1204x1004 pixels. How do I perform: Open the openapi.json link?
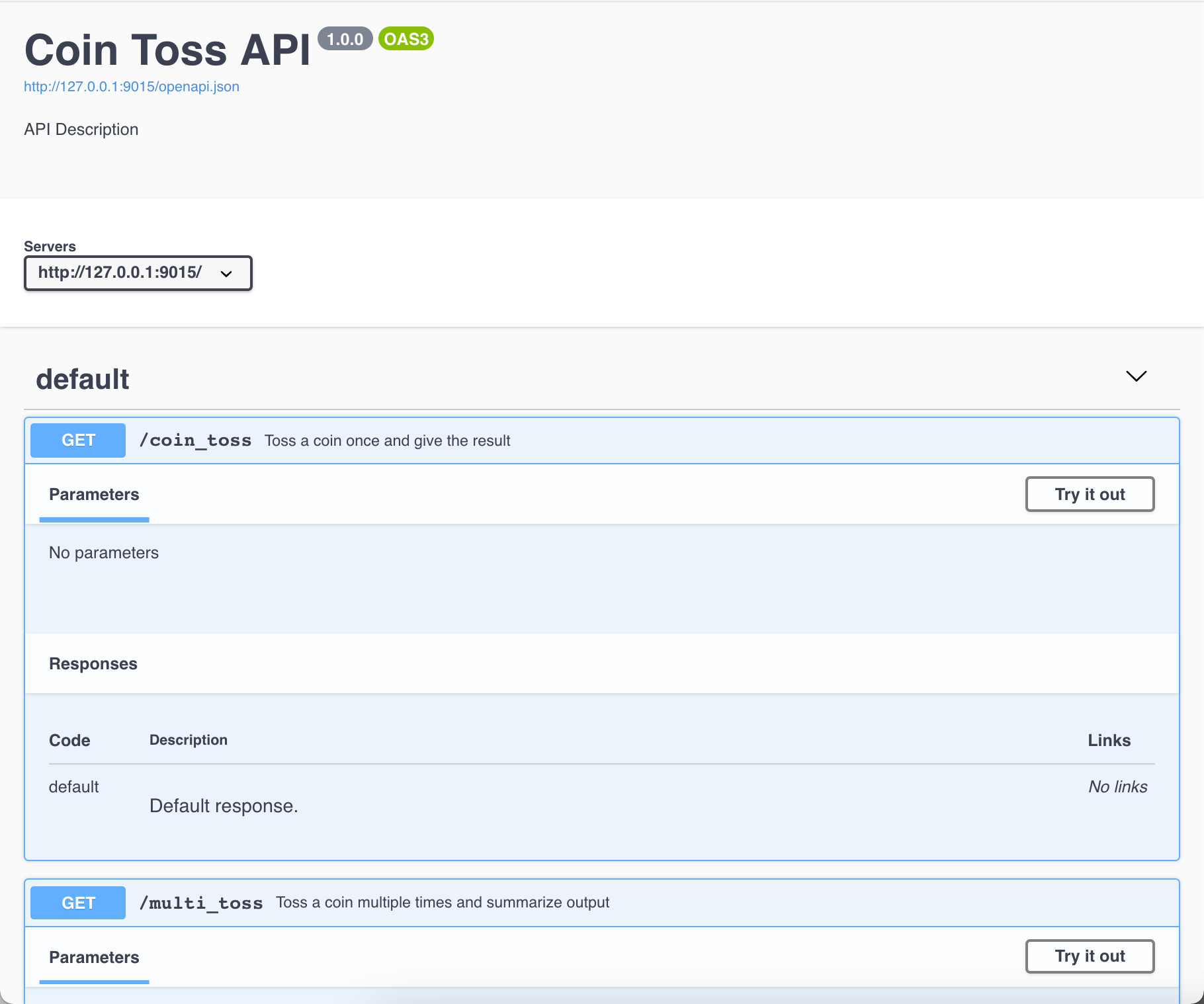(x=132, y=87)
